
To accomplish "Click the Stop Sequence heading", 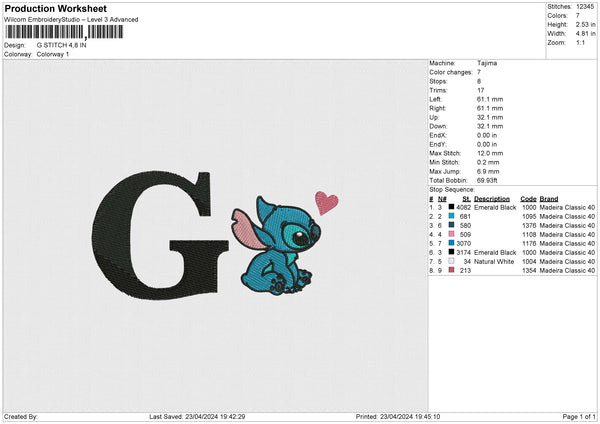I will [x=452, y=190].
